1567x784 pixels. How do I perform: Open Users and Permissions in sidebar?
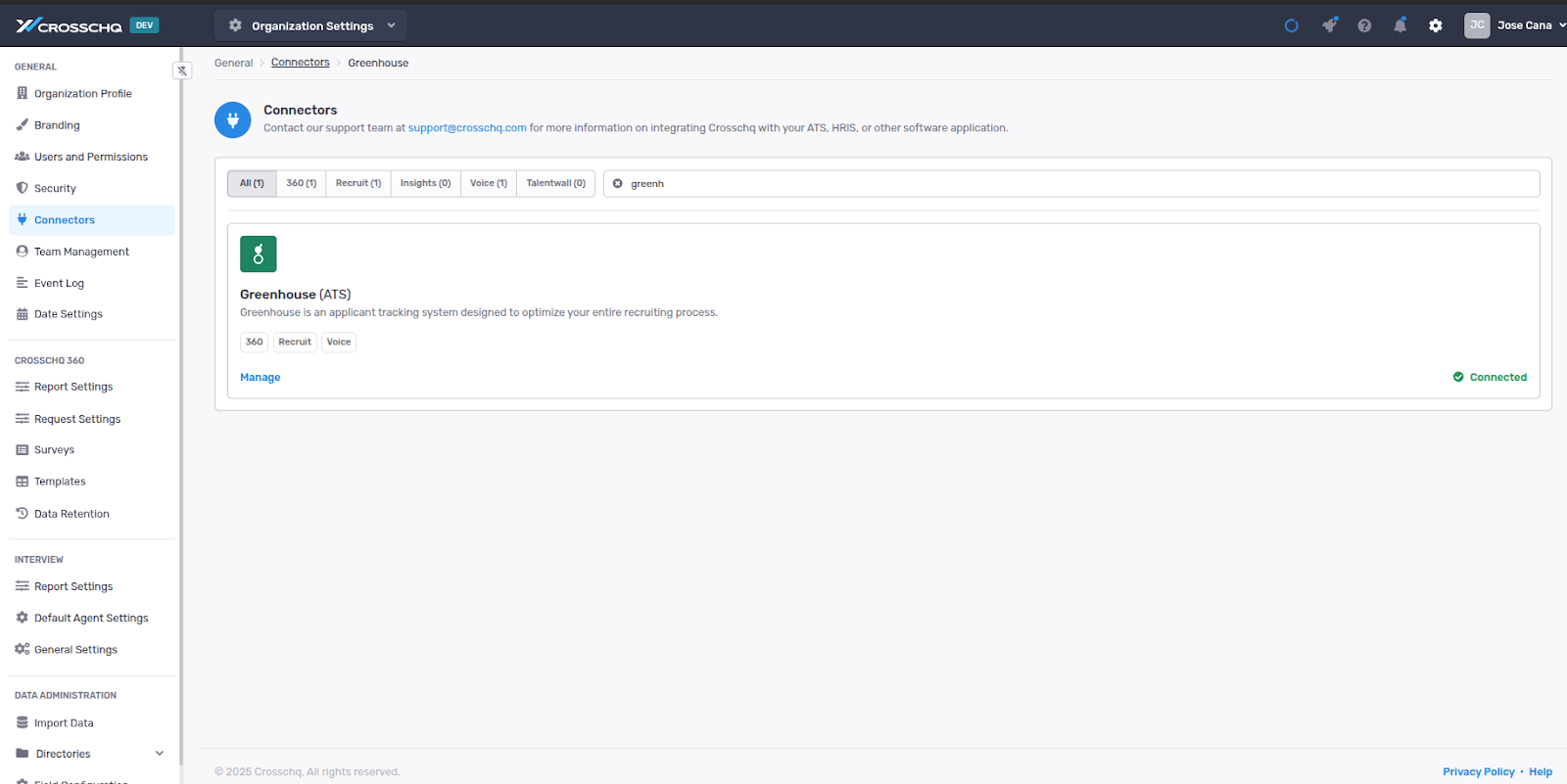pos(90,157)
